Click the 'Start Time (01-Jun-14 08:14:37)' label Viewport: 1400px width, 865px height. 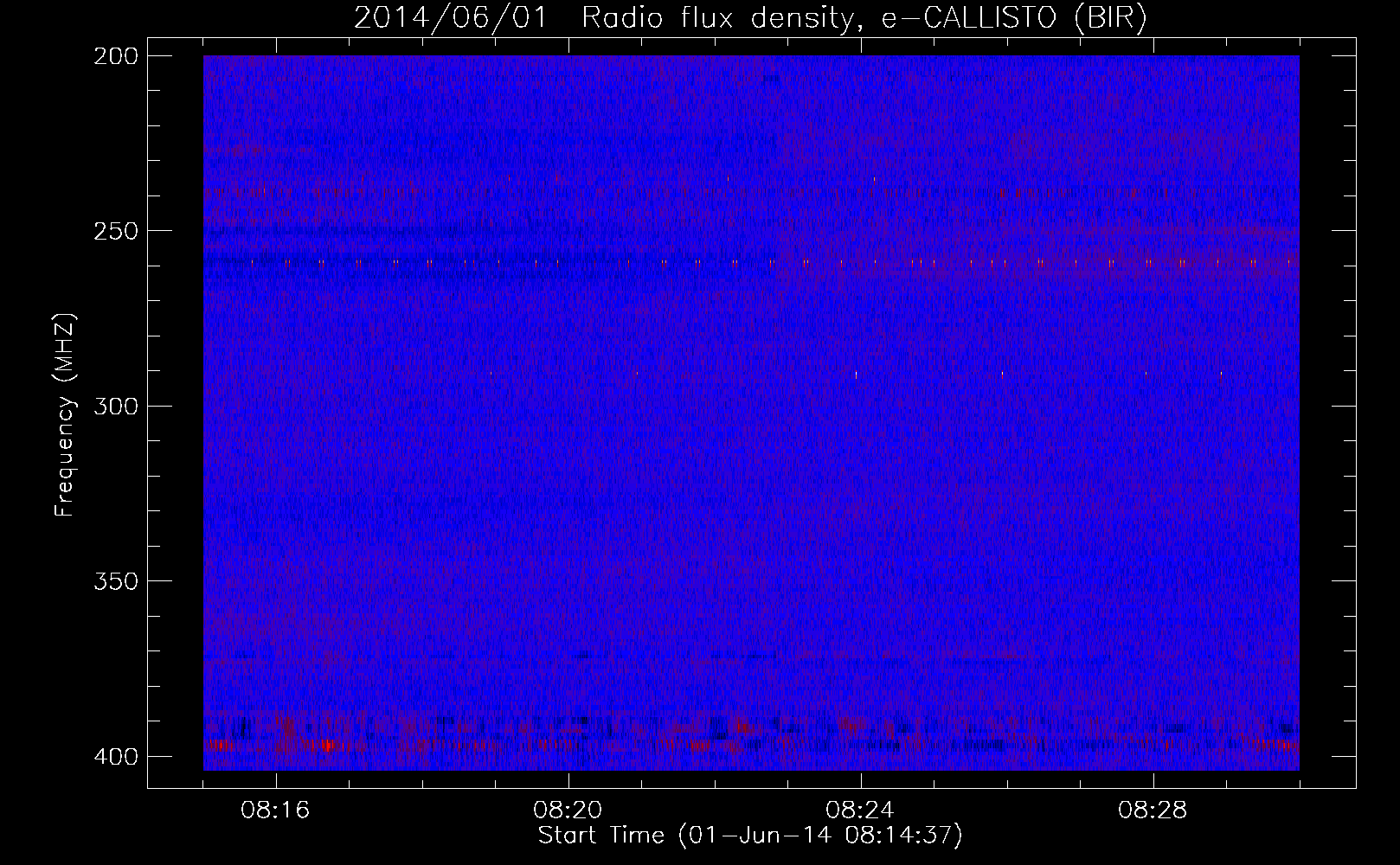[750, 836]
